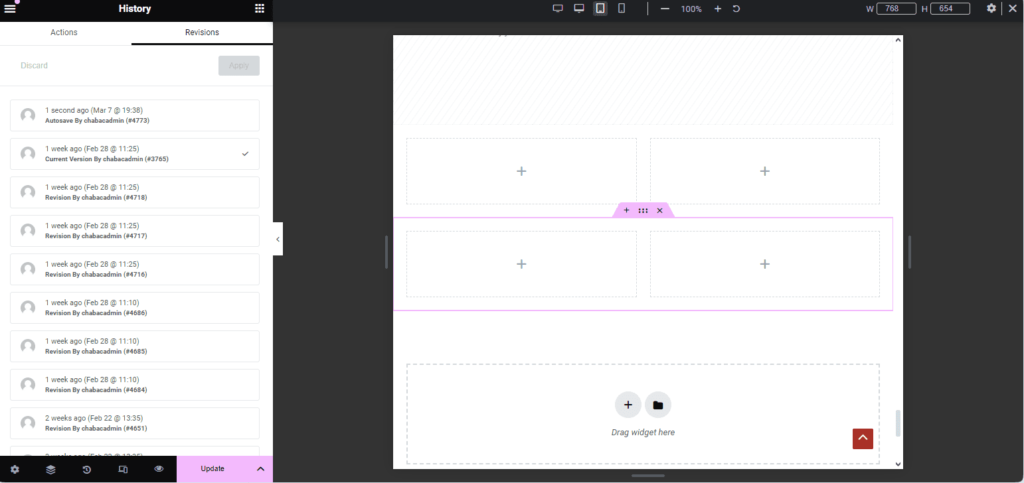Collapse the editor panel with side arrow
This screenshot has width=1024, height=483.
[x=278, y=239]
